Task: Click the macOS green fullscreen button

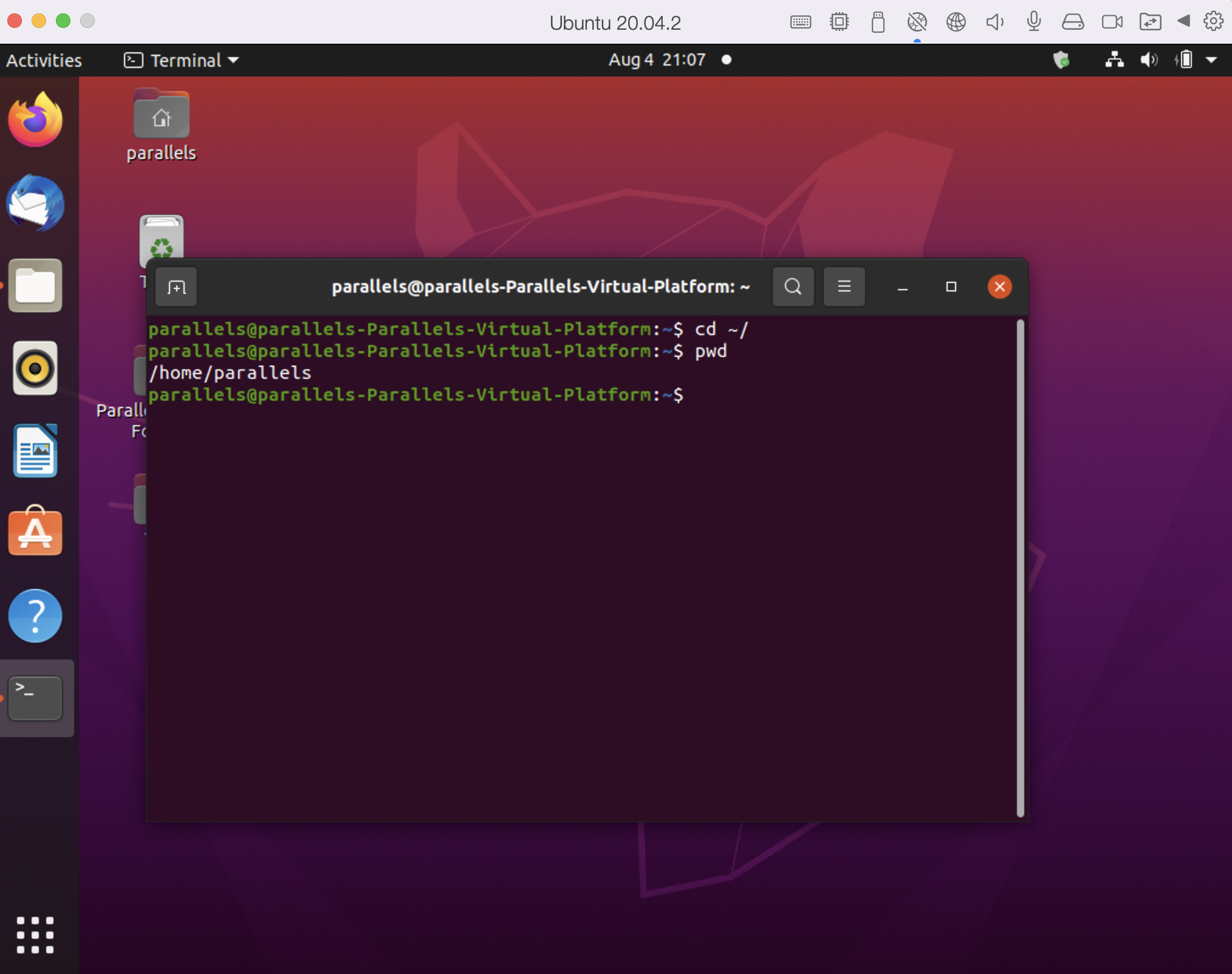Action: point(63,21)
